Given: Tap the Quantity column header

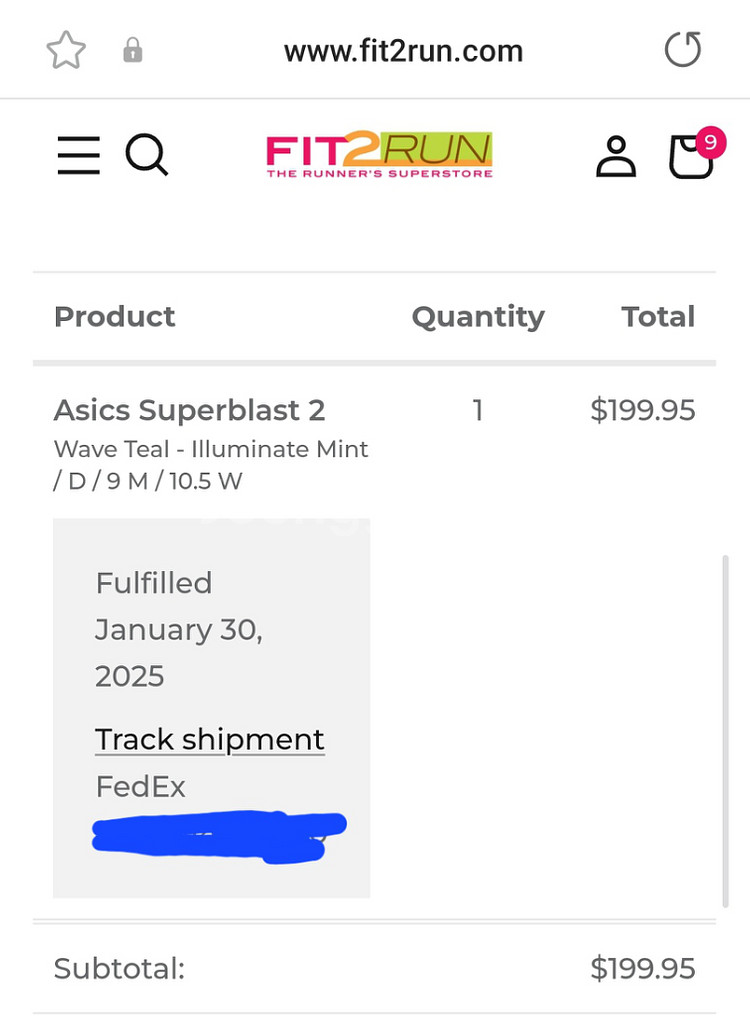Looking at the screenshot, I should tap(478, 317).
